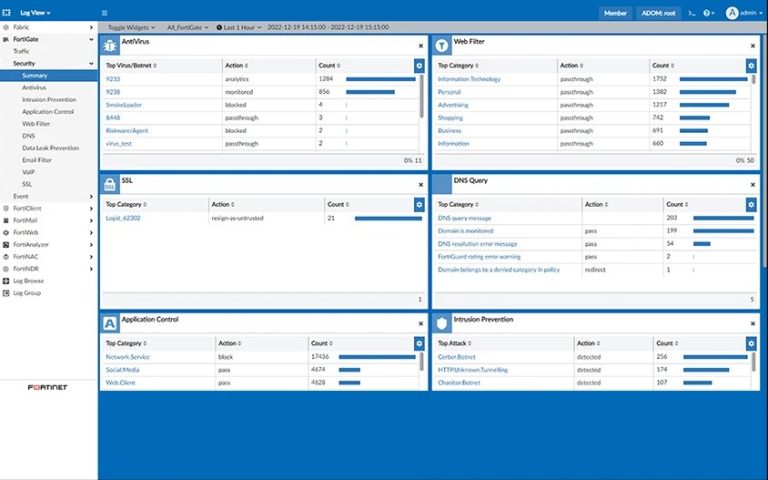The width and height of the screenshot is (768, 480).
Task: Click the SSL lock icon
Action: coord(110,185)
